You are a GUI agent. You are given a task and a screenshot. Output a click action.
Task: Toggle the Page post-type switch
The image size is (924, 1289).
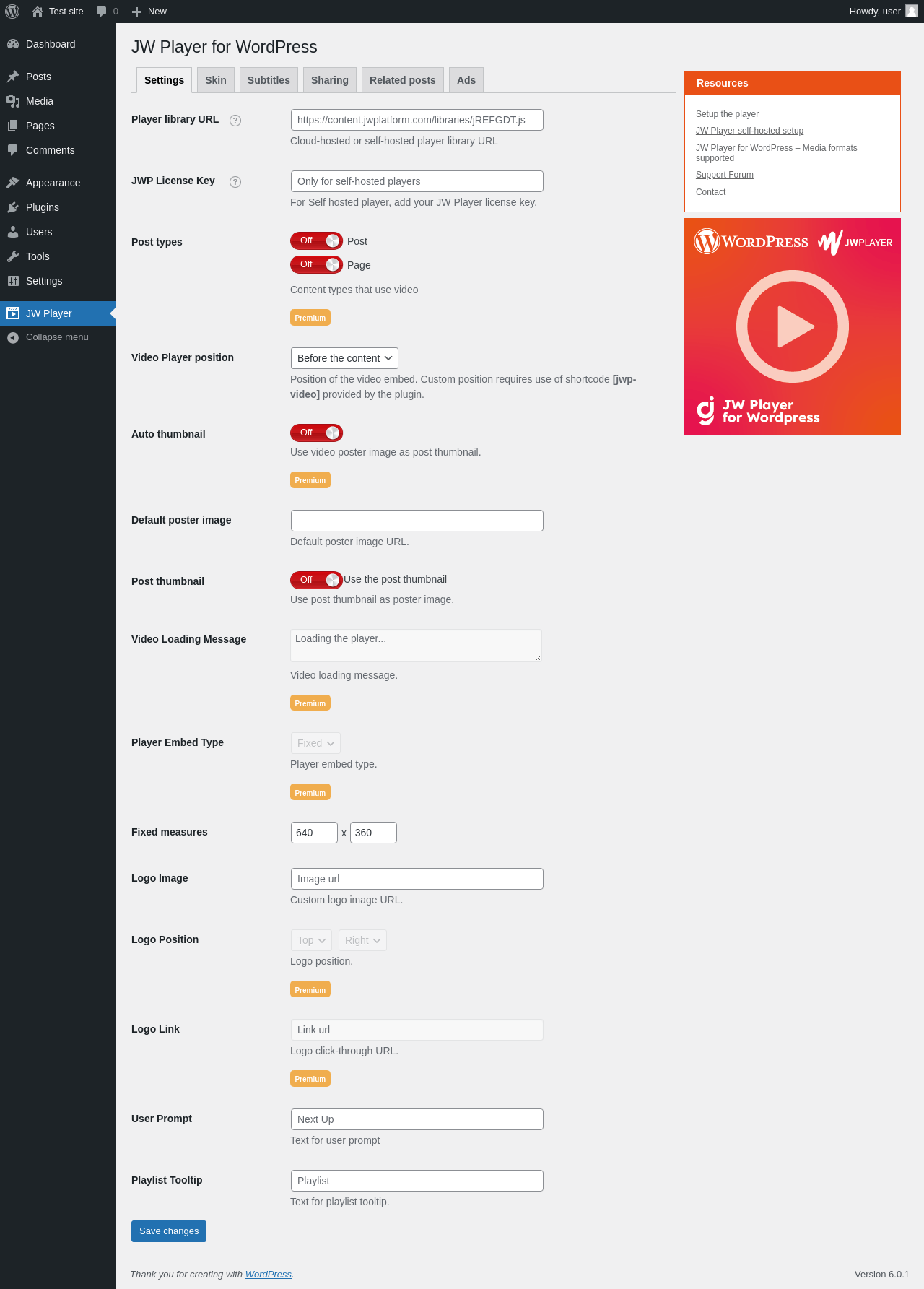pos(316,264)
